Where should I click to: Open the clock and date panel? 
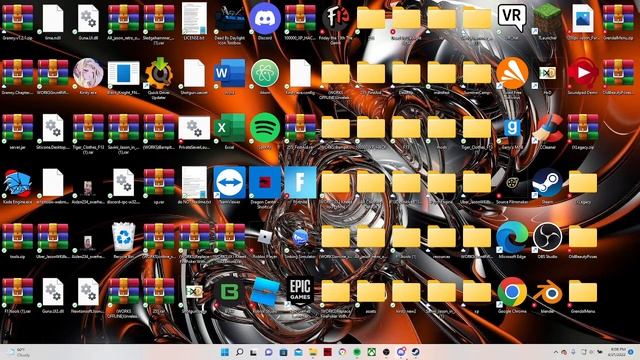coord(617,352)
